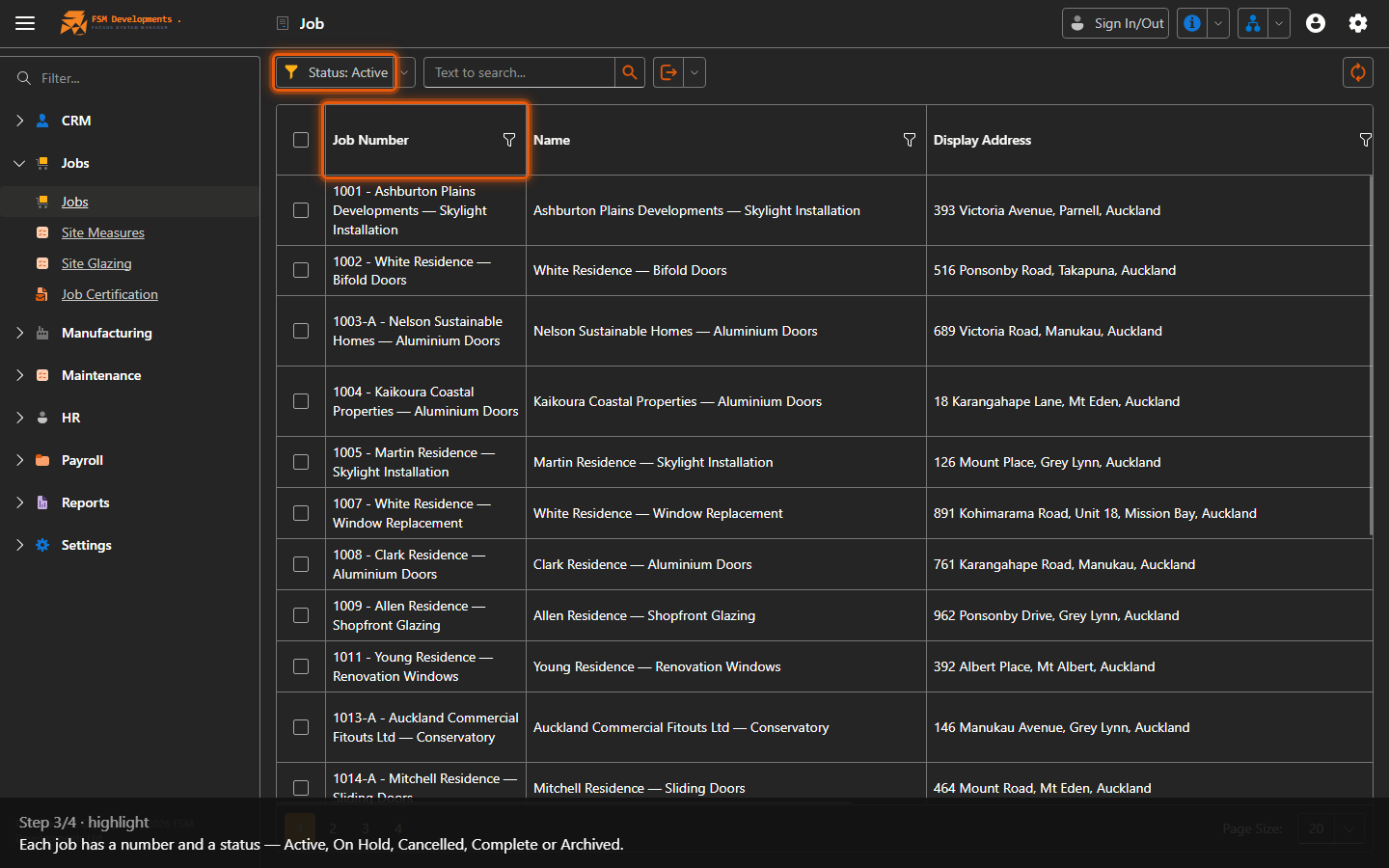Open the Job Number column filter
This screenshot has height=868, width=1389.
pos(509,140)
